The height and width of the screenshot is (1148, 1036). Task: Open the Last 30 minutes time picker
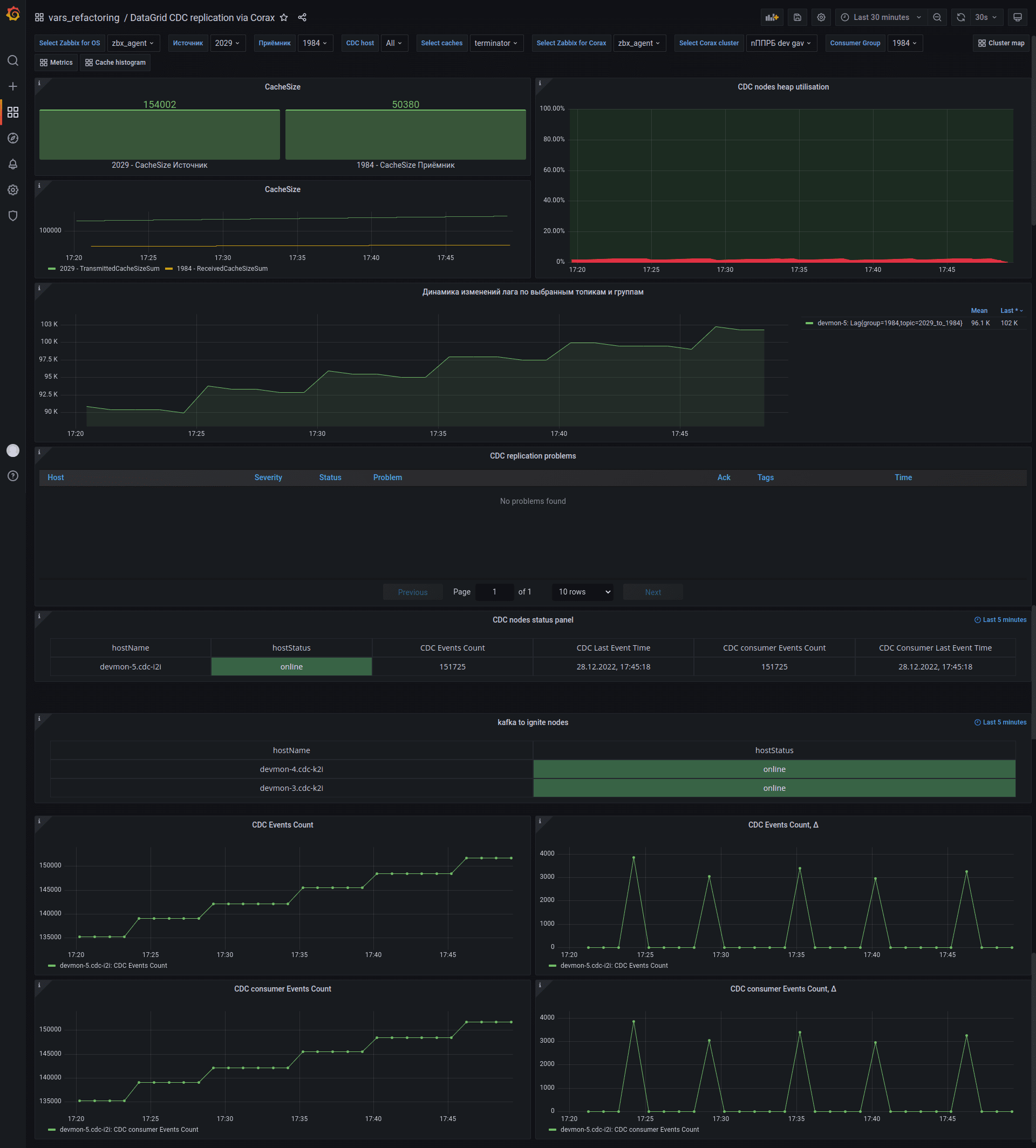tap(881, 18)
